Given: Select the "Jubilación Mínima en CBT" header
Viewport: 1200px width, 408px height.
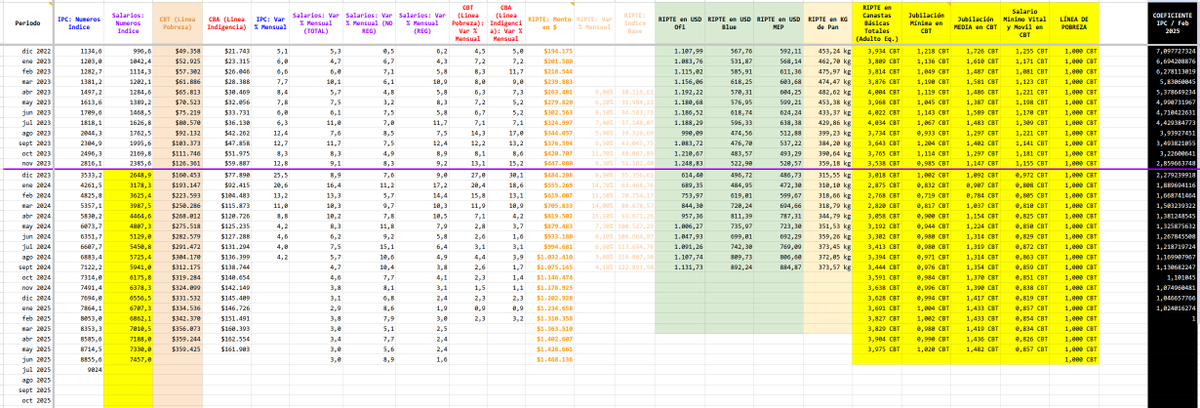Looking at the screenshot, I should [x=927, y=23].
